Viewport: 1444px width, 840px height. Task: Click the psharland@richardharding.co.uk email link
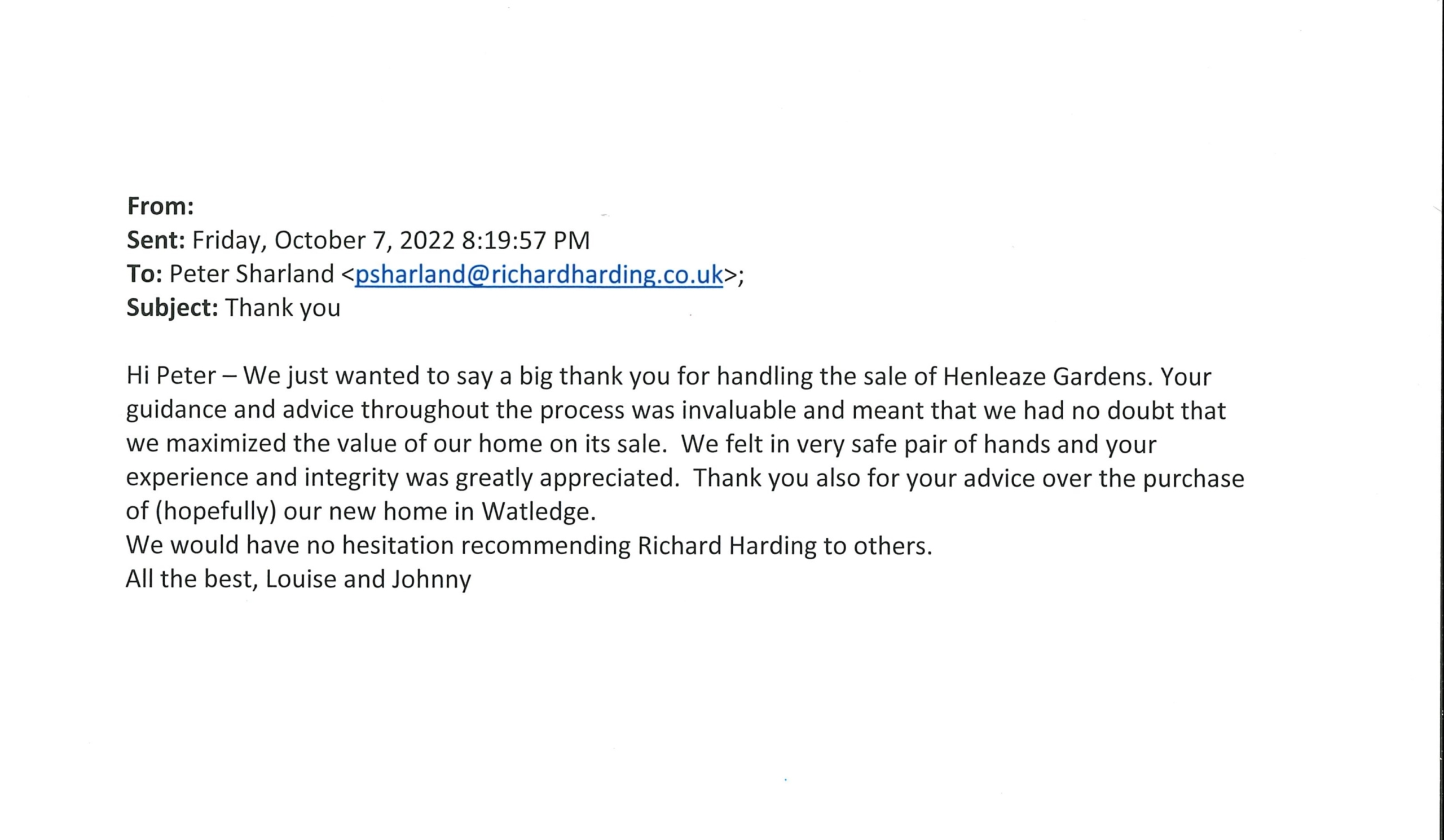click(539, 275)
